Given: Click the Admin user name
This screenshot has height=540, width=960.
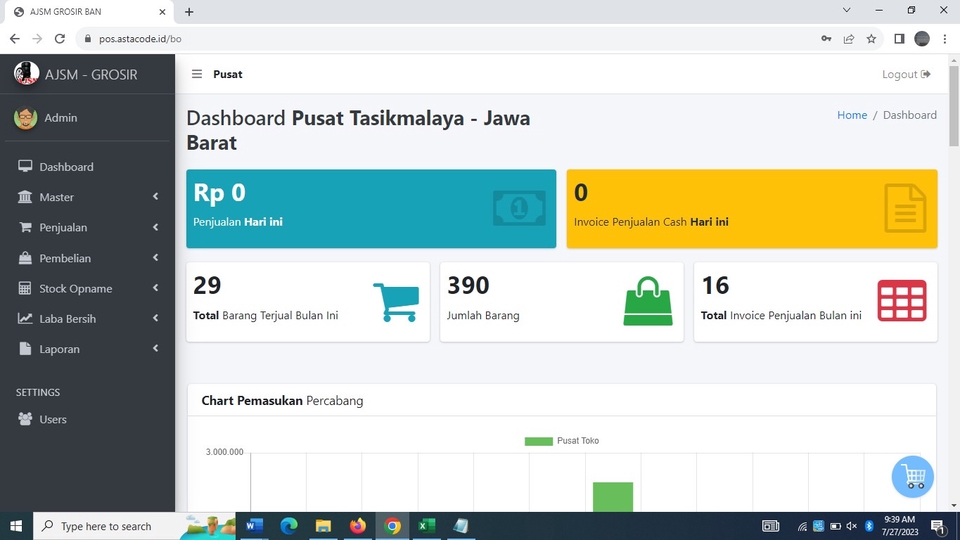Looking at the screenshot, I should [x=61, y=118].
